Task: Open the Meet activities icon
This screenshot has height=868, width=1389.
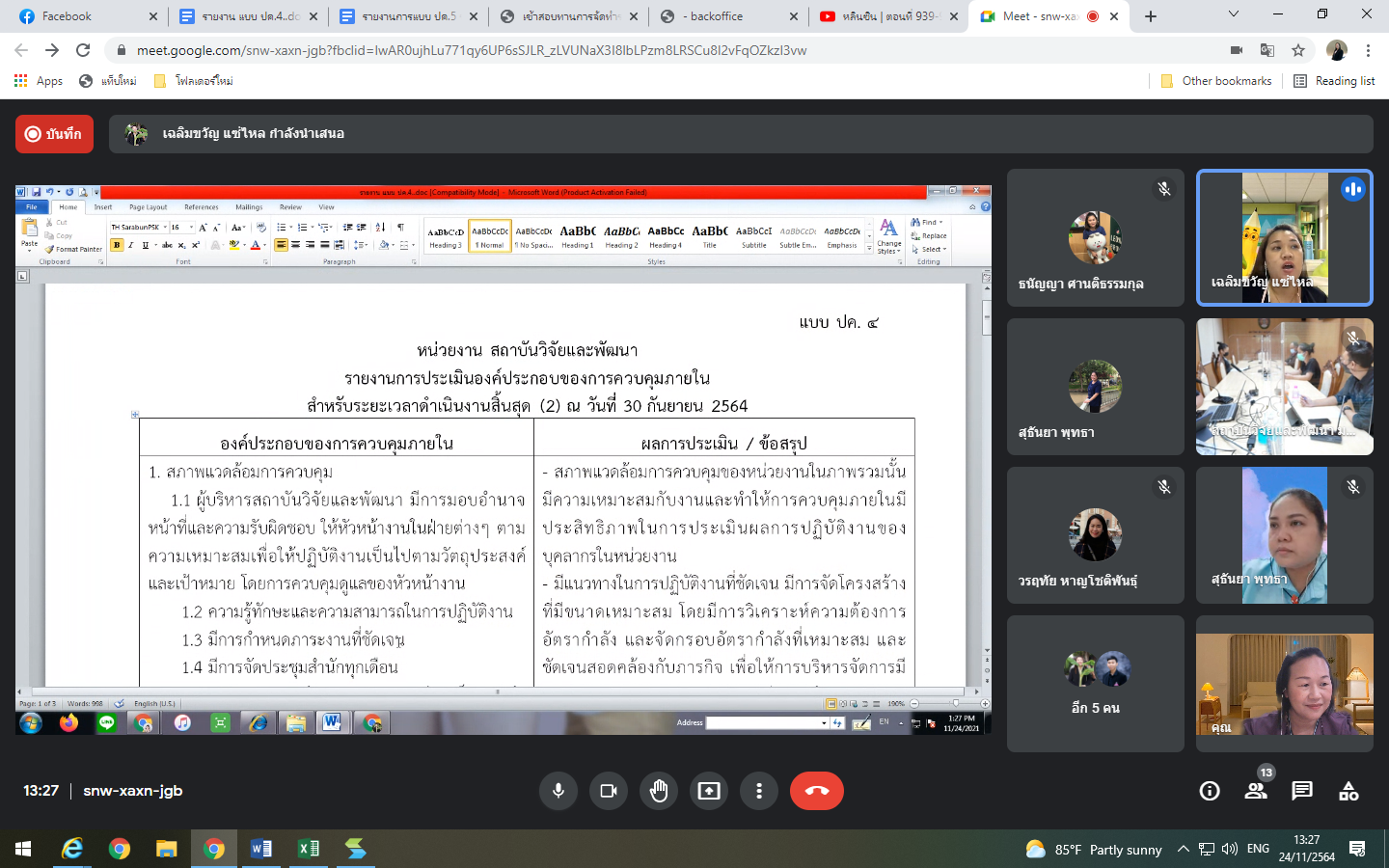Action: pos(1348,791)
